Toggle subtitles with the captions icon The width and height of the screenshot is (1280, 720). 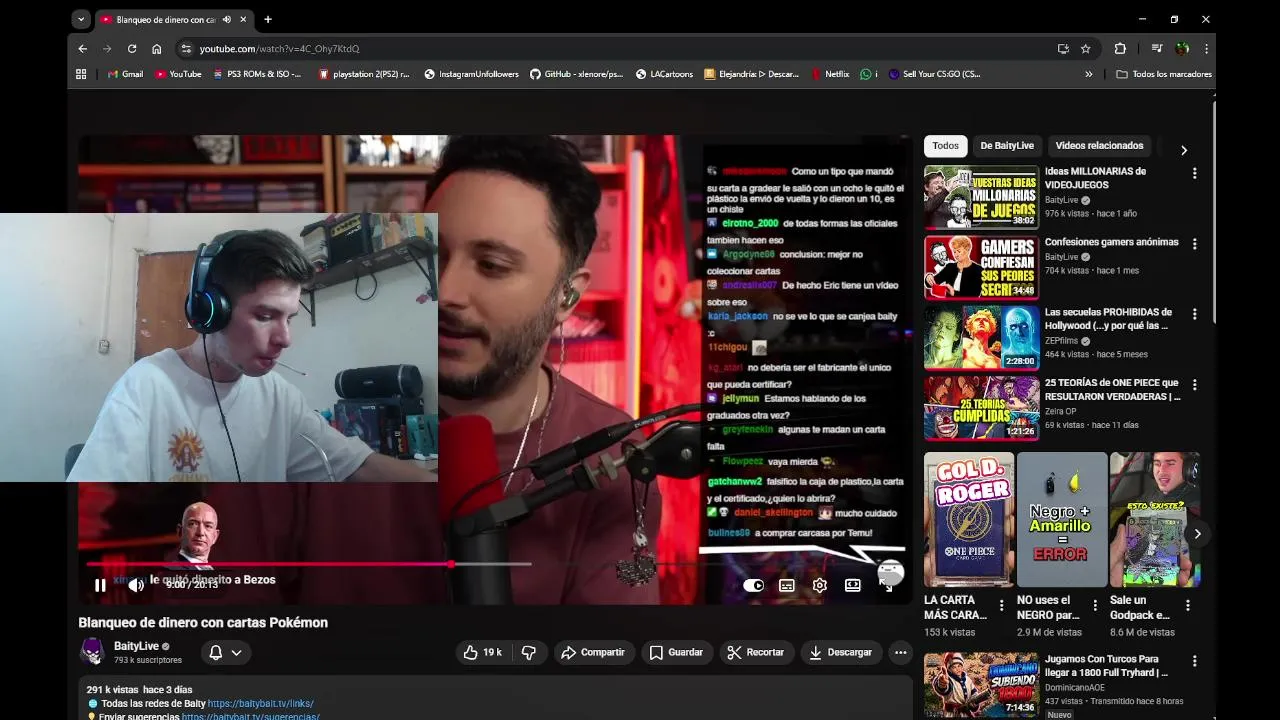coord(787,585)
